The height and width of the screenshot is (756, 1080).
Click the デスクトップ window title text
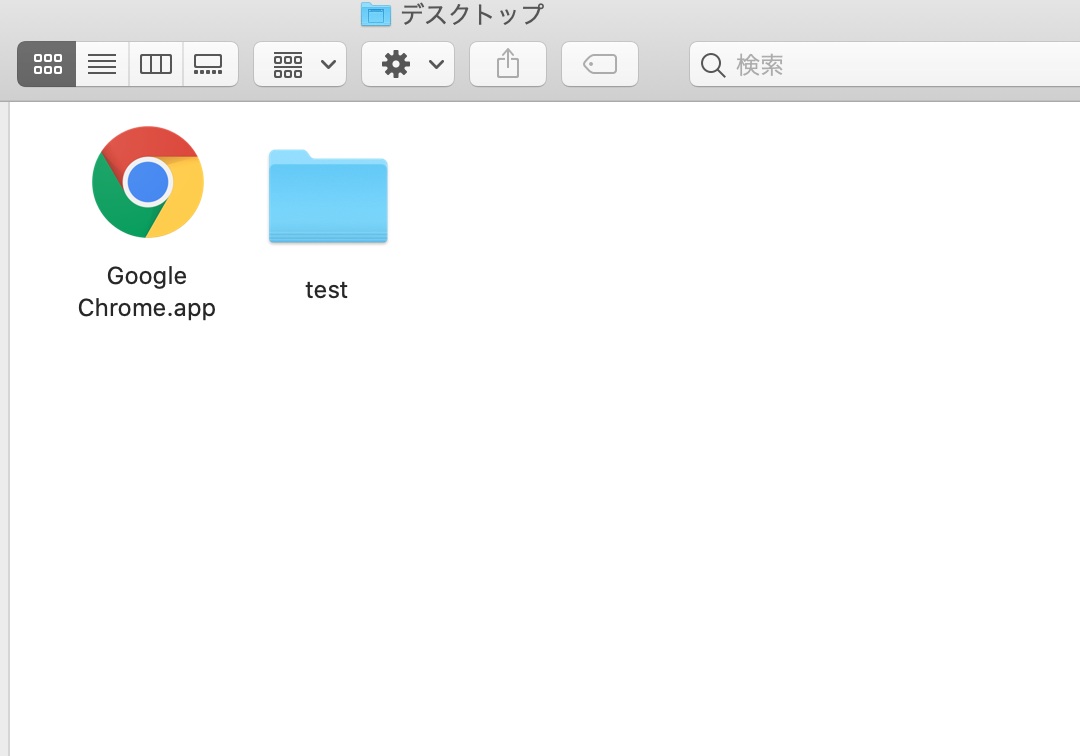472,14
